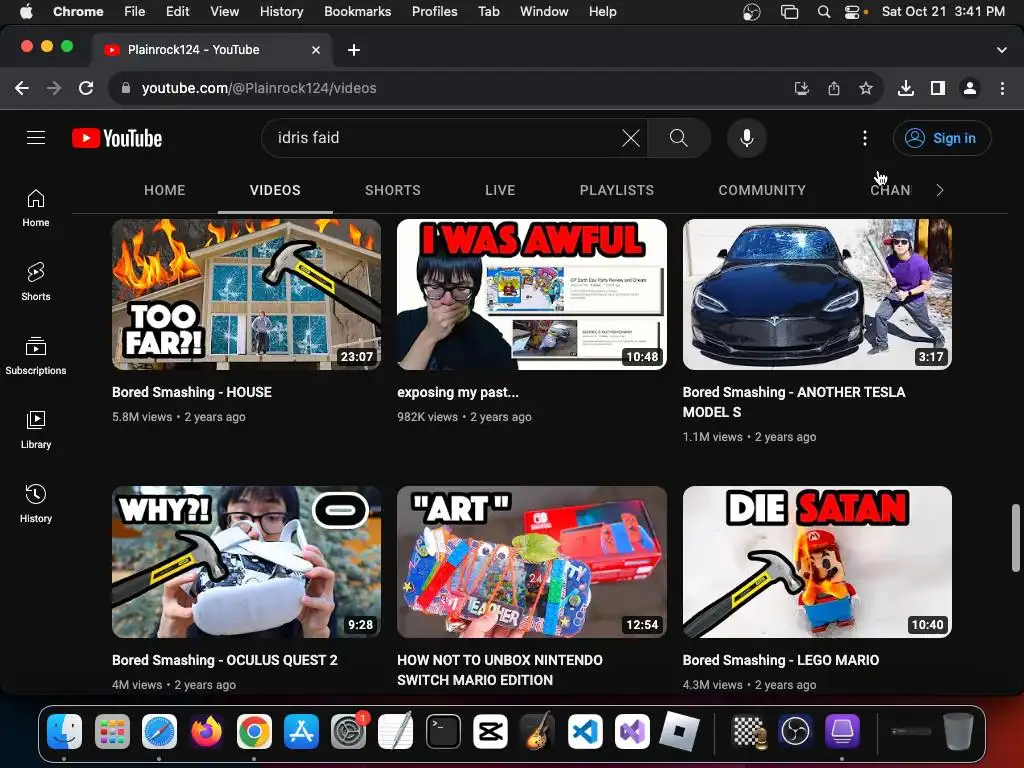Image resolution: width=1024 pixels, height=768 pixels.
Task: Open Visual Studio Code from the Dock
Action: point(584,731)
